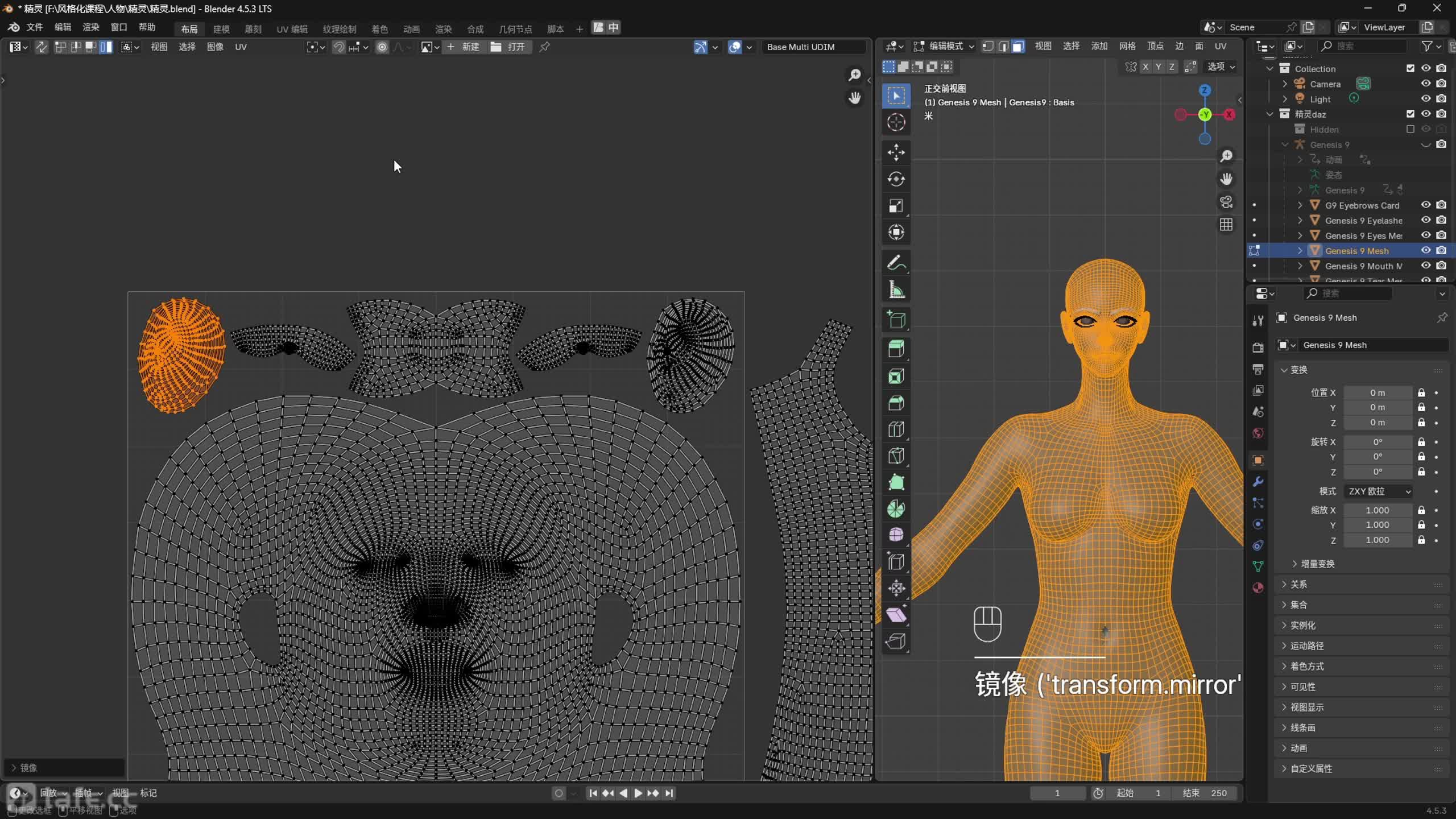Click the 缩放 X value field
The height and width of the screenshot is (819, 1456).
(1377, 510)
